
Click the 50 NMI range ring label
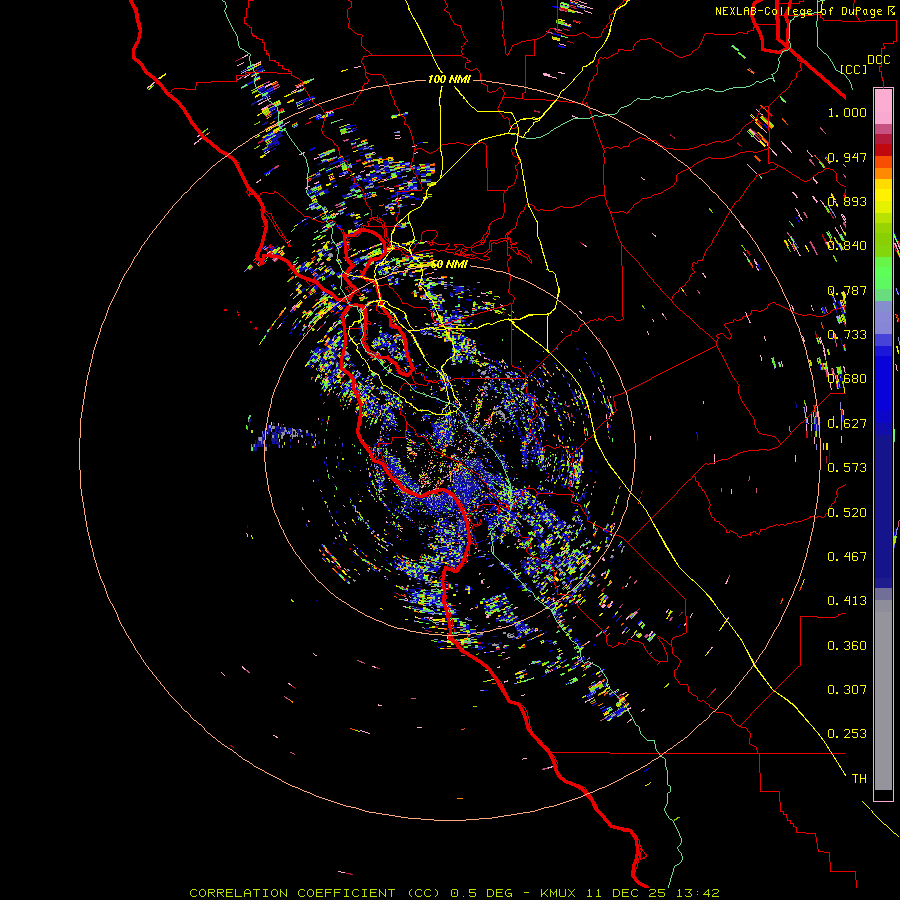pos(449,264)
